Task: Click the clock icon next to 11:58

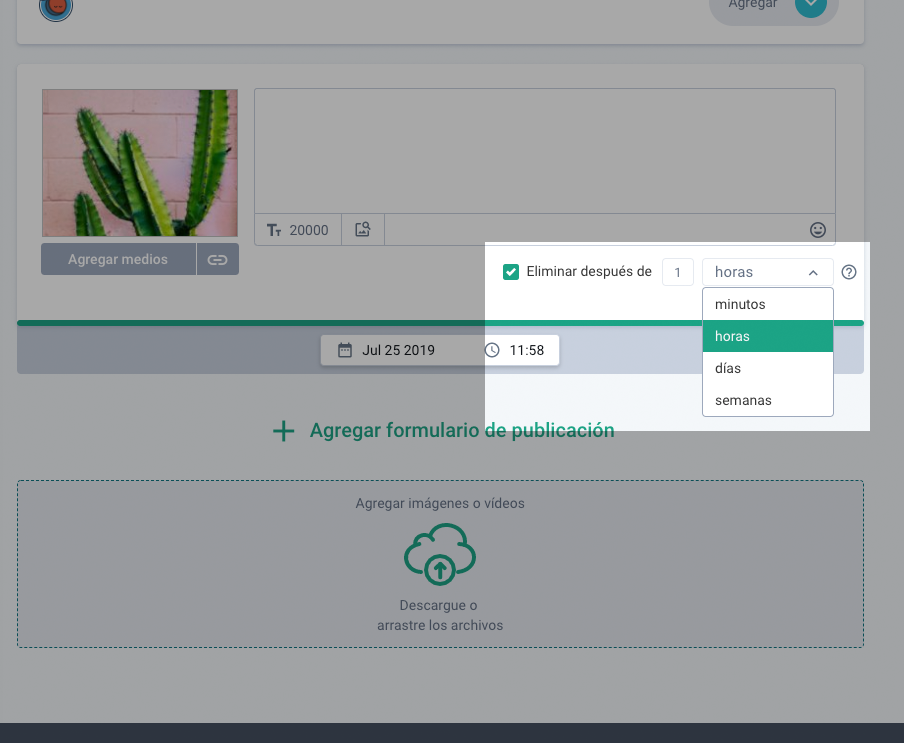Action: click(492, 351)
